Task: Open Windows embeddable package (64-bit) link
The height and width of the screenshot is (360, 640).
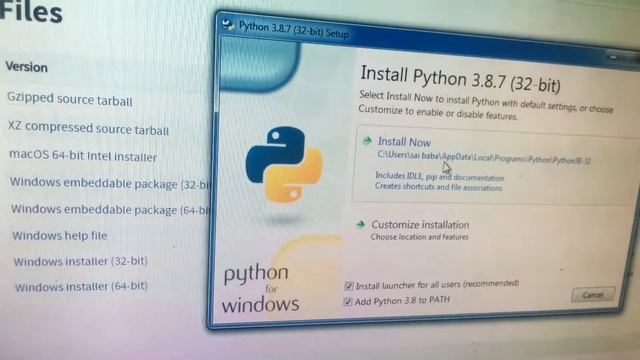Action: (109, 209)
